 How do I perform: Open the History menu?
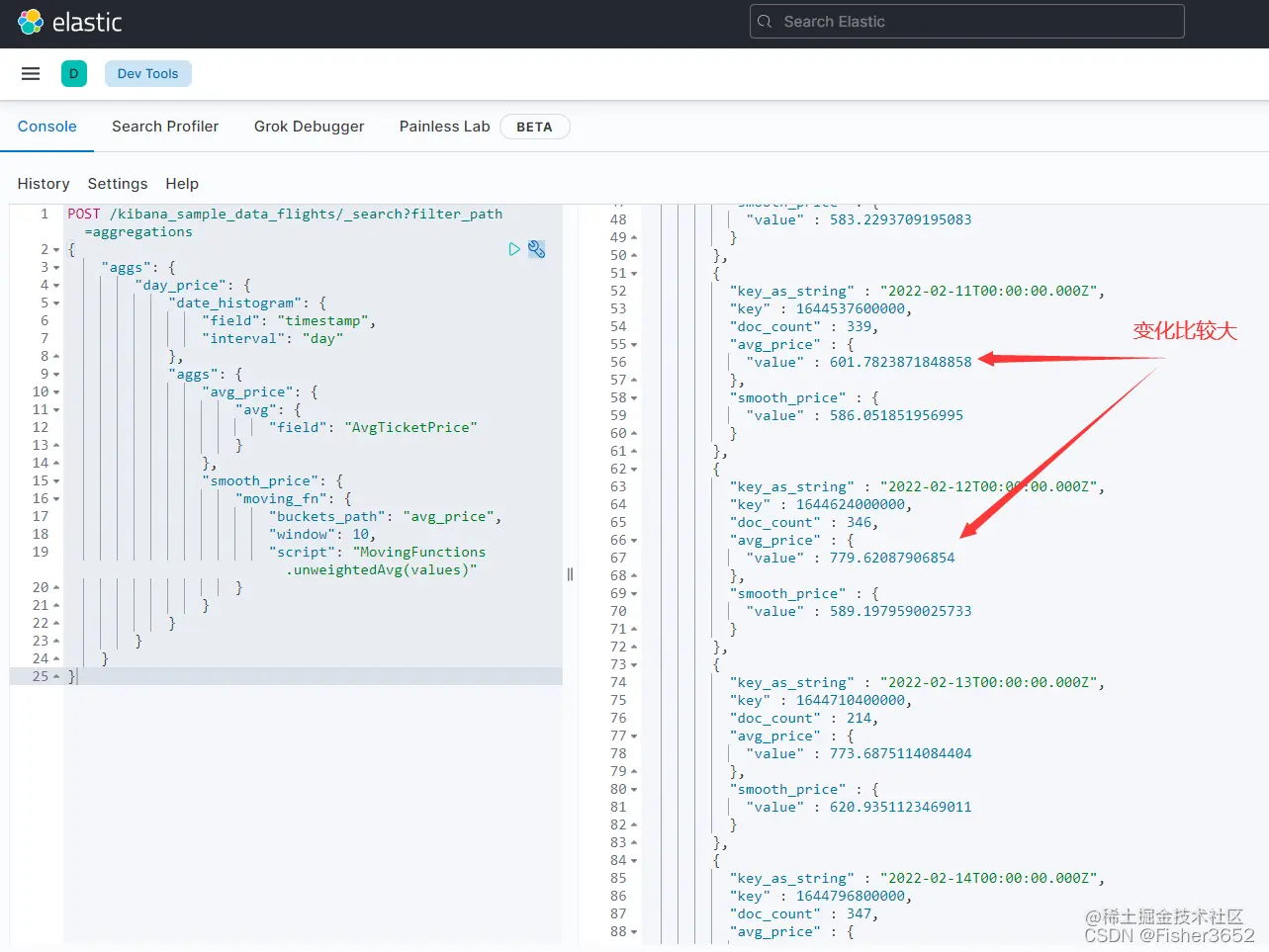click(x=44, y=184)
